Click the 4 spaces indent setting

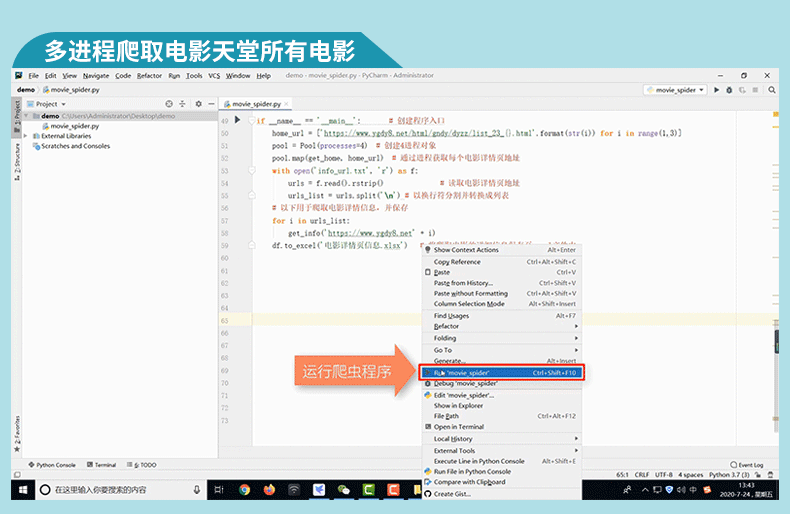(690, 475)
